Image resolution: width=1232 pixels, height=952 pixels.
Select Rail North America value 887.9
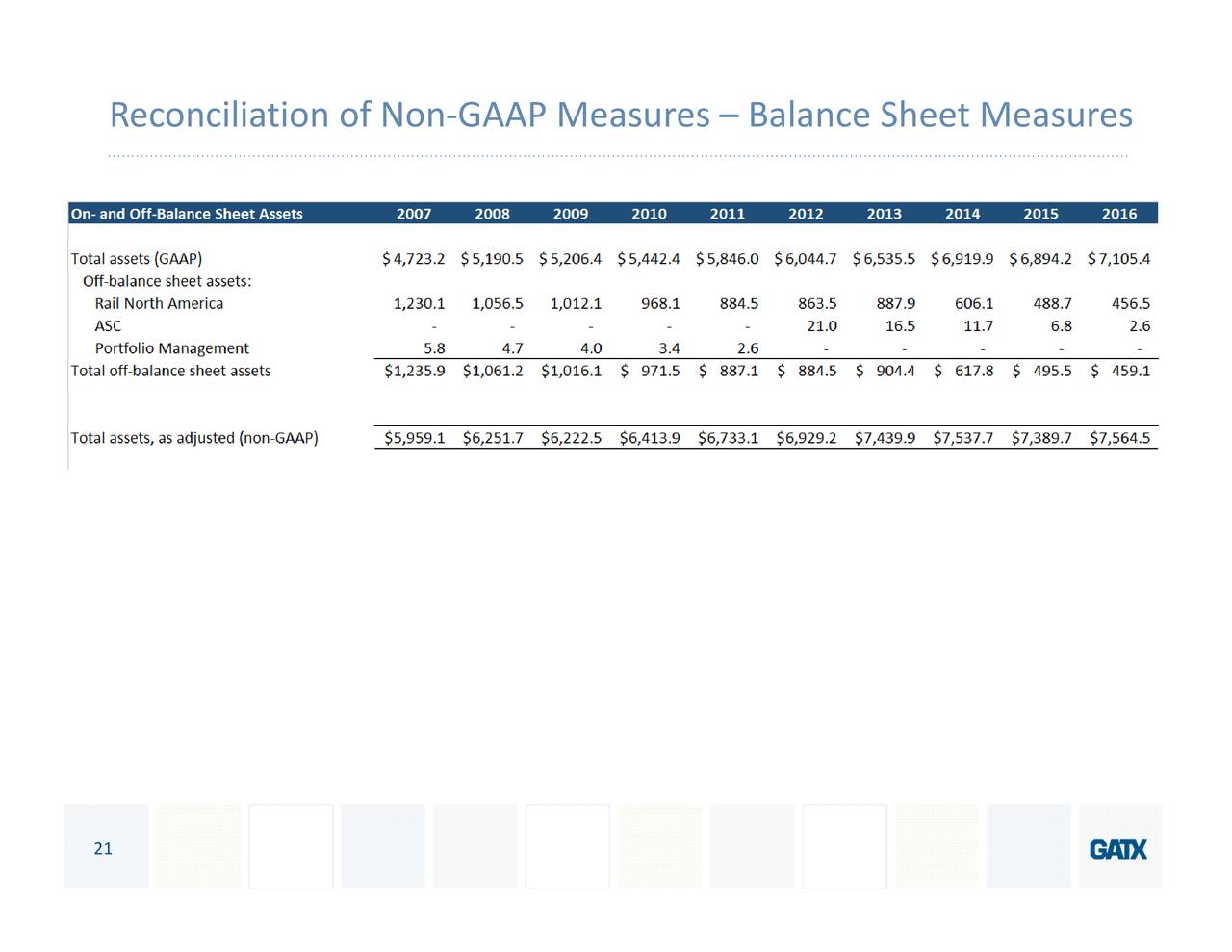(x=896, y=303)
